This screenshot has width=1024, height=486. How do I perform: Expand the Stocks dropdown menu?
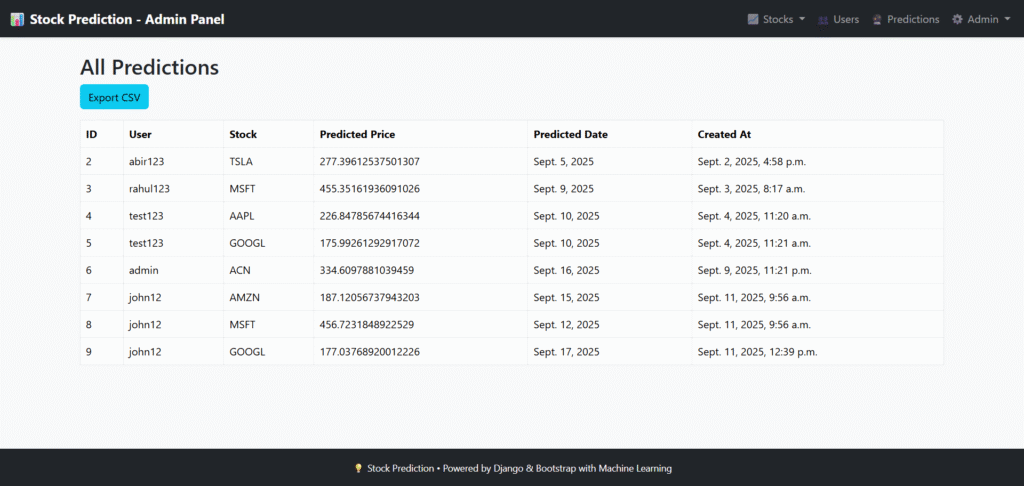tap(776, 20)
